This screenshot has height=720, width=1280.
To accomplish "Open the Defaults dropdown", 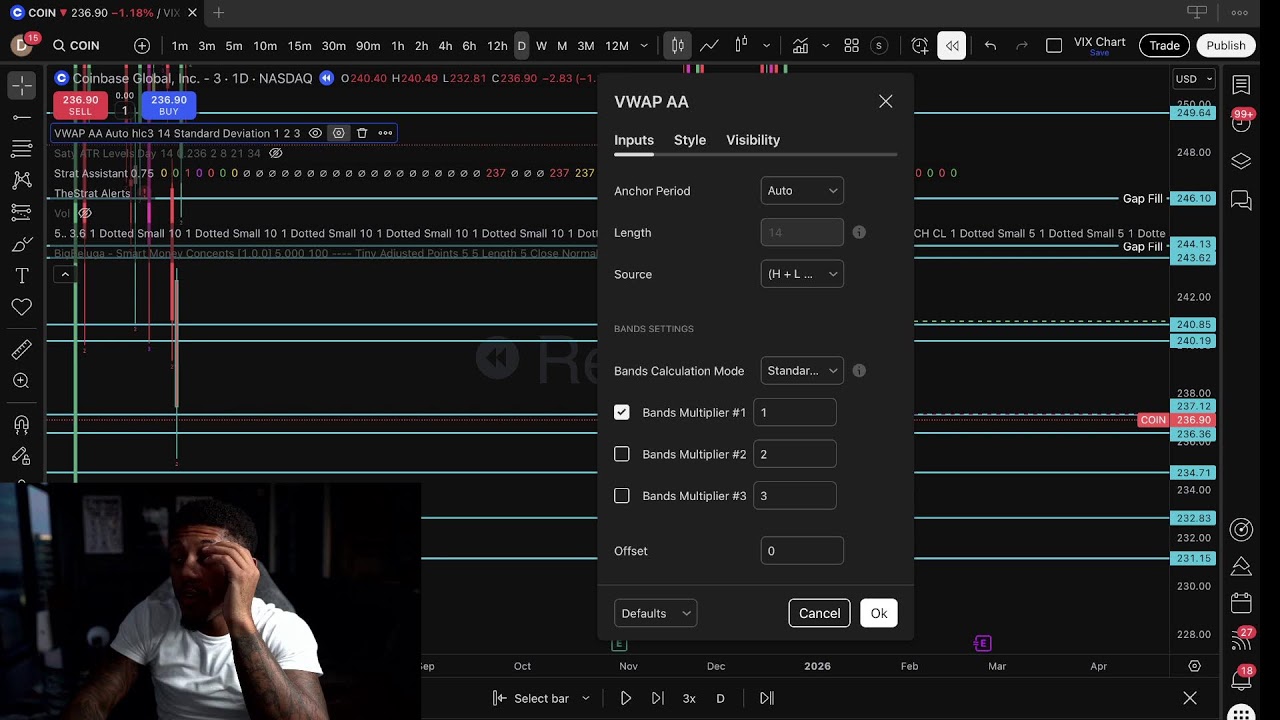I will pos(655,613).
